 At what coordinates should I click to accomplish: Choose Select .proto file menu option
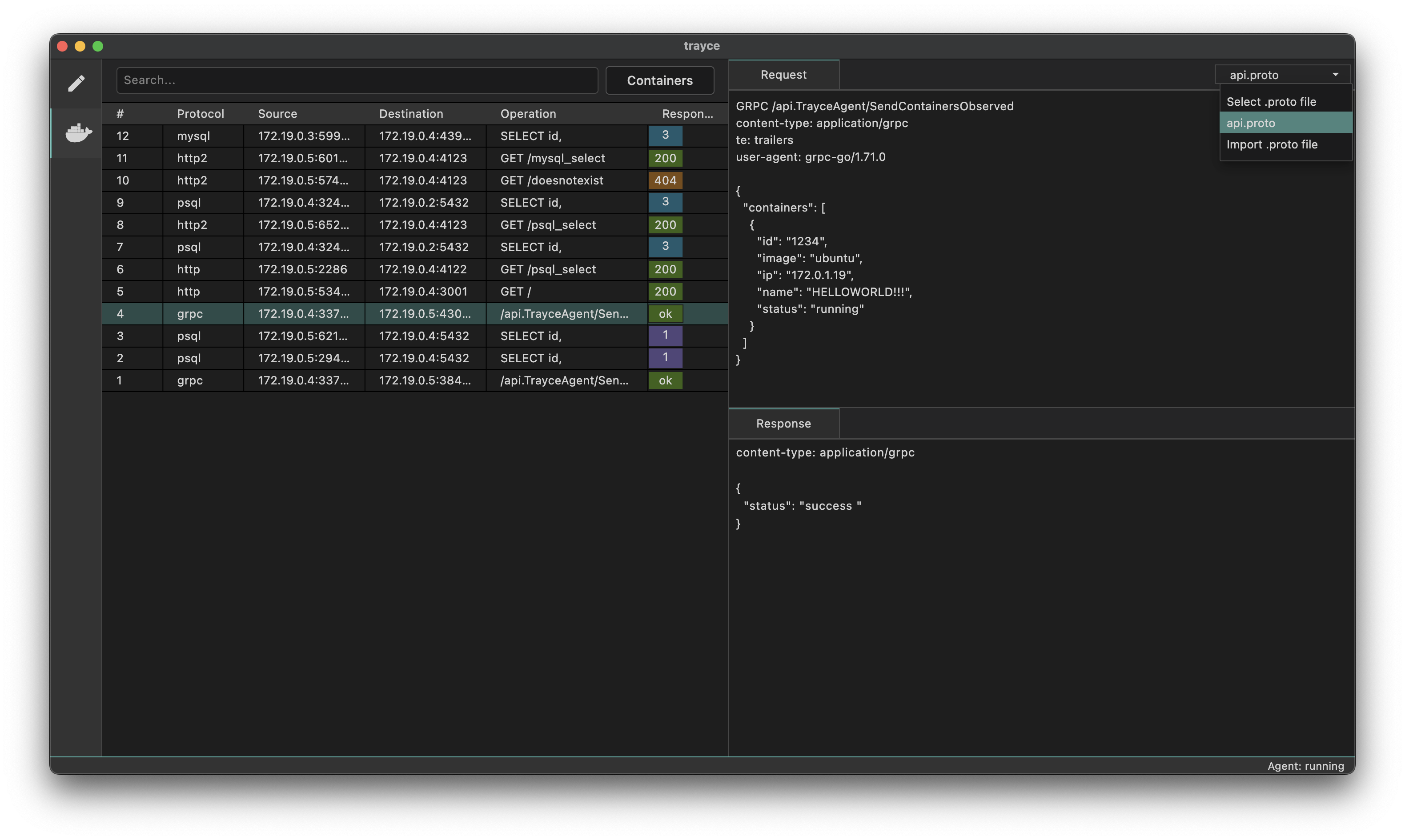pos(1285,101)
